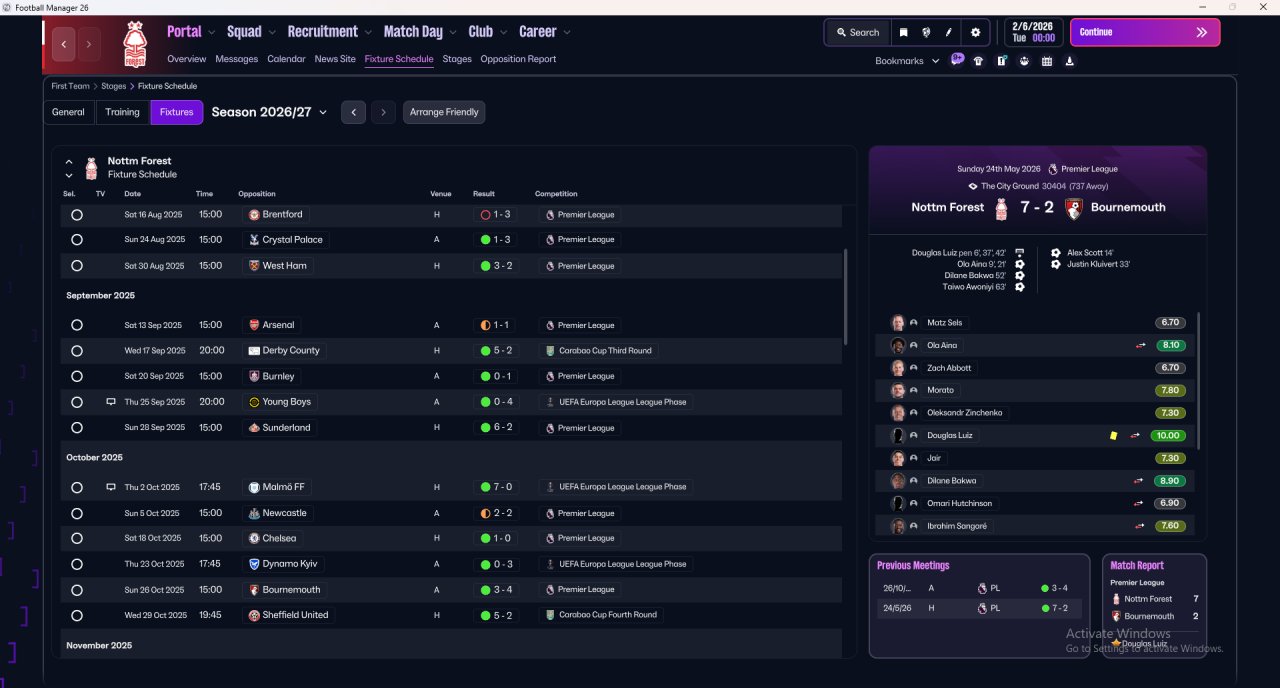Click the Nottingham Forest club crest in header

(134, 44)
